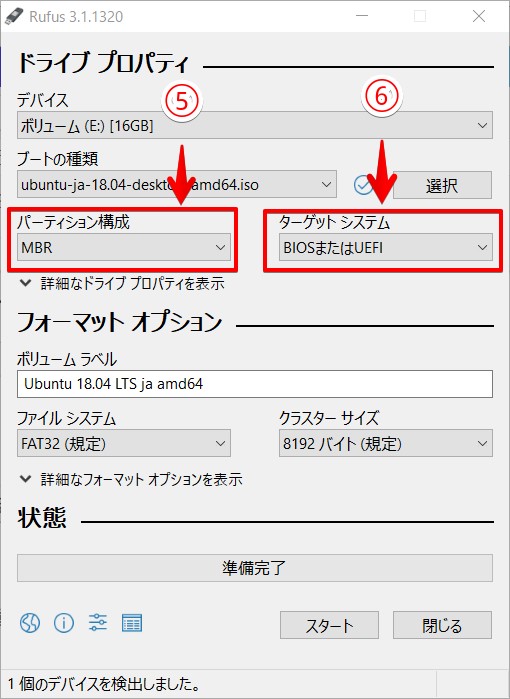Open the デバイス volume dropdown
This screenshot has height=699, width=510.
pyautogui.click(x=255, y=125)
